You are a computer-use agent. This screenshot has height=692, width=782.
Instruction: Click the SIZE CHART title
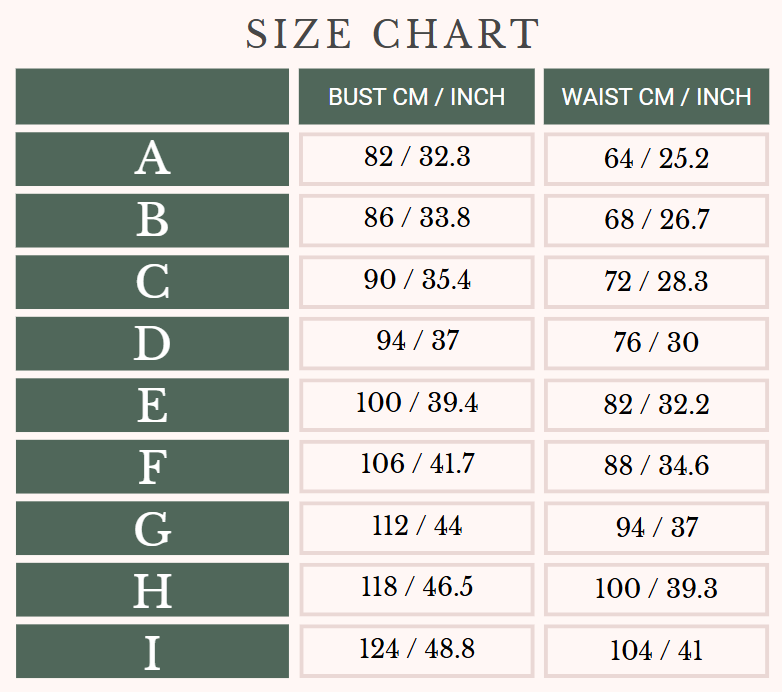point(392,34)
